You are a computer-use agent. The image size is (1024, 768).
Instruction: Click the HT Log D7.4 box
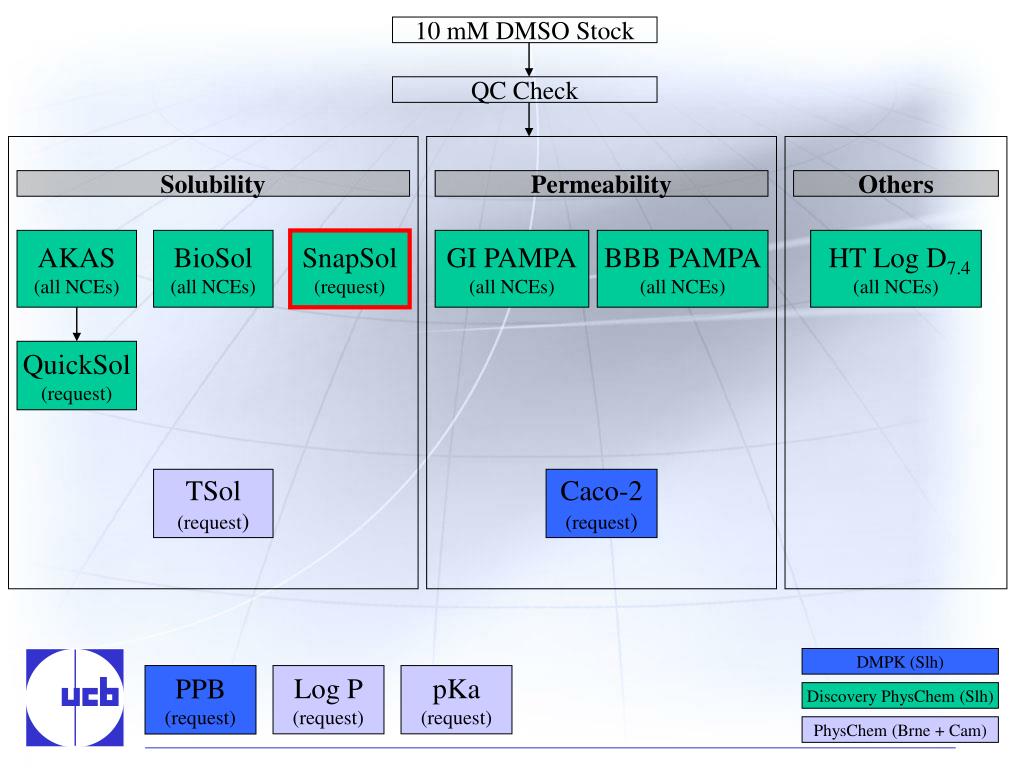click(896, 268)
